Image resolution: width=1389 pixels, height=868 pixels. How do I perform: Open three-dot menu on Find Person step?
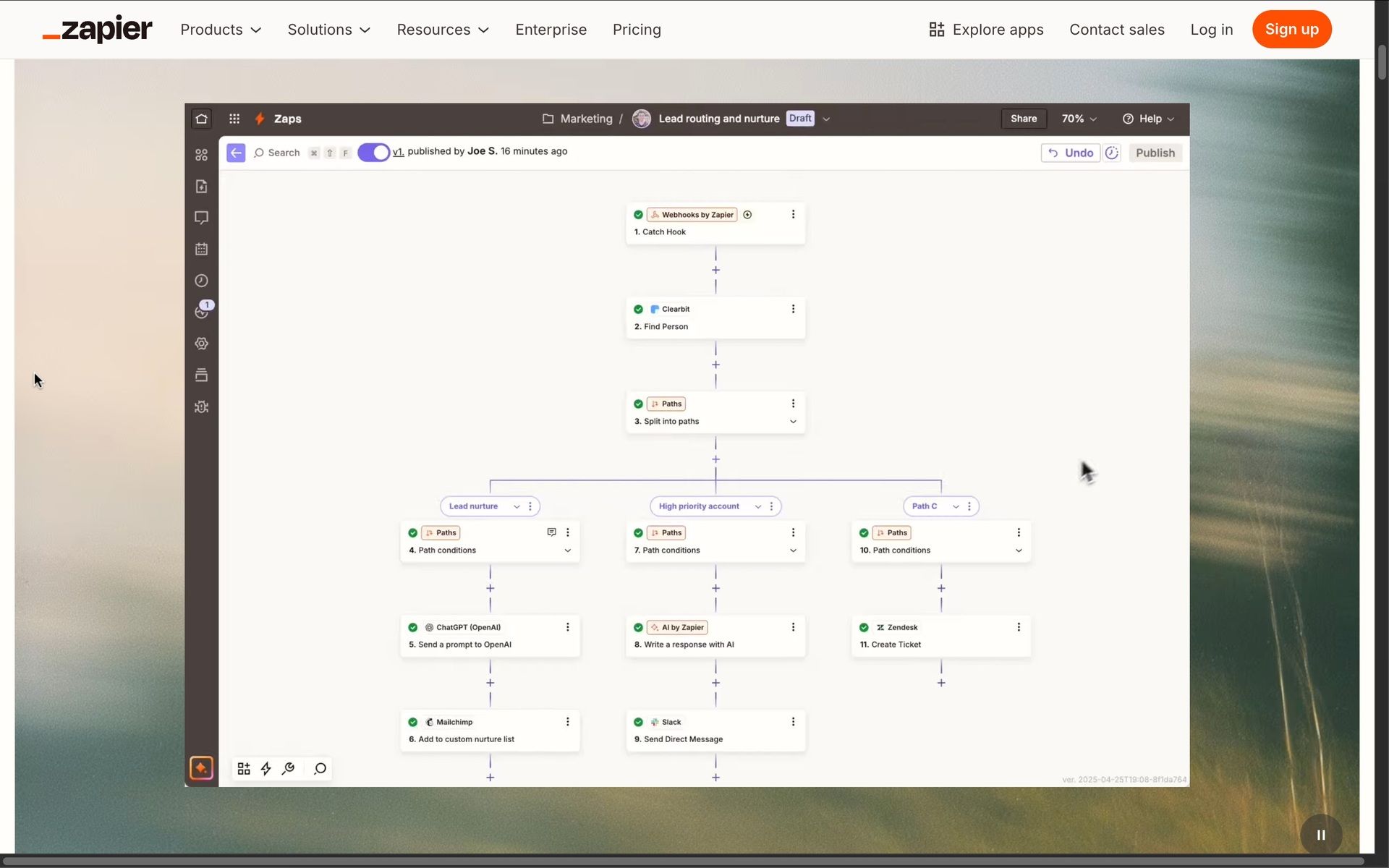coord(793,309)
